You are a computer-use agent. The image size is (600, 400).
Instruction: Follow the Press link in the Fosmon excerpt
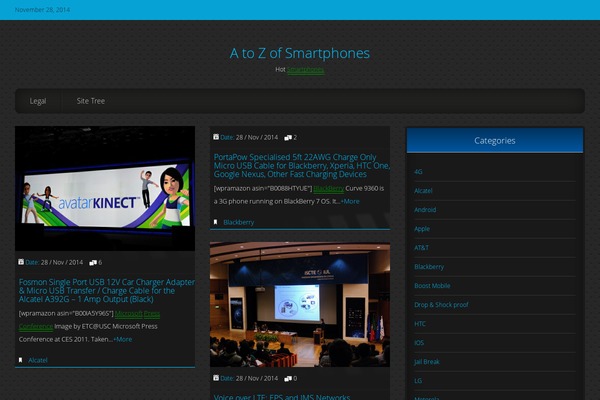(x=152, y=313)
